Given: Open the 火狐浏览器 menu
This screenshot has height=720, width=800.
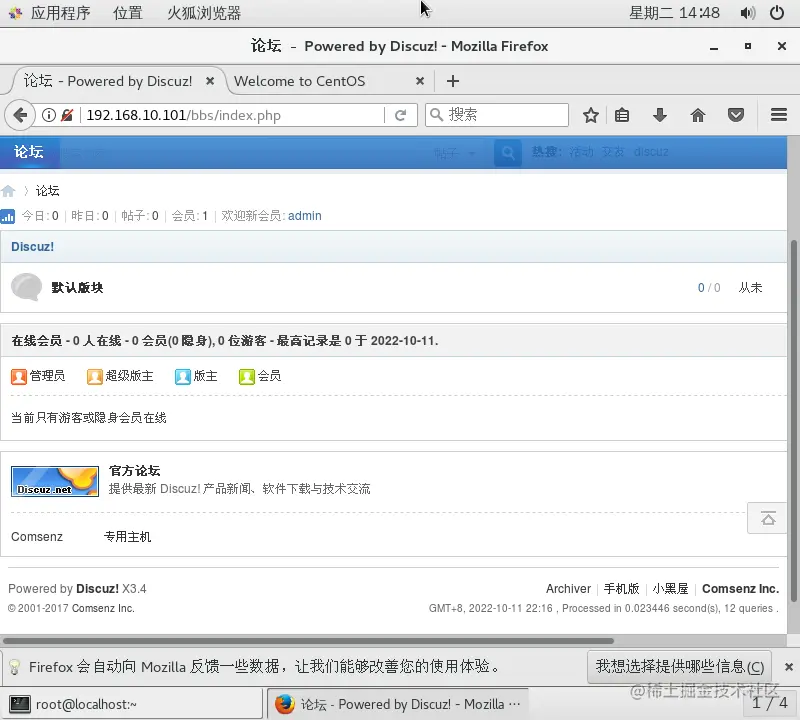Looking at the screenshot, I should (204, 13).
